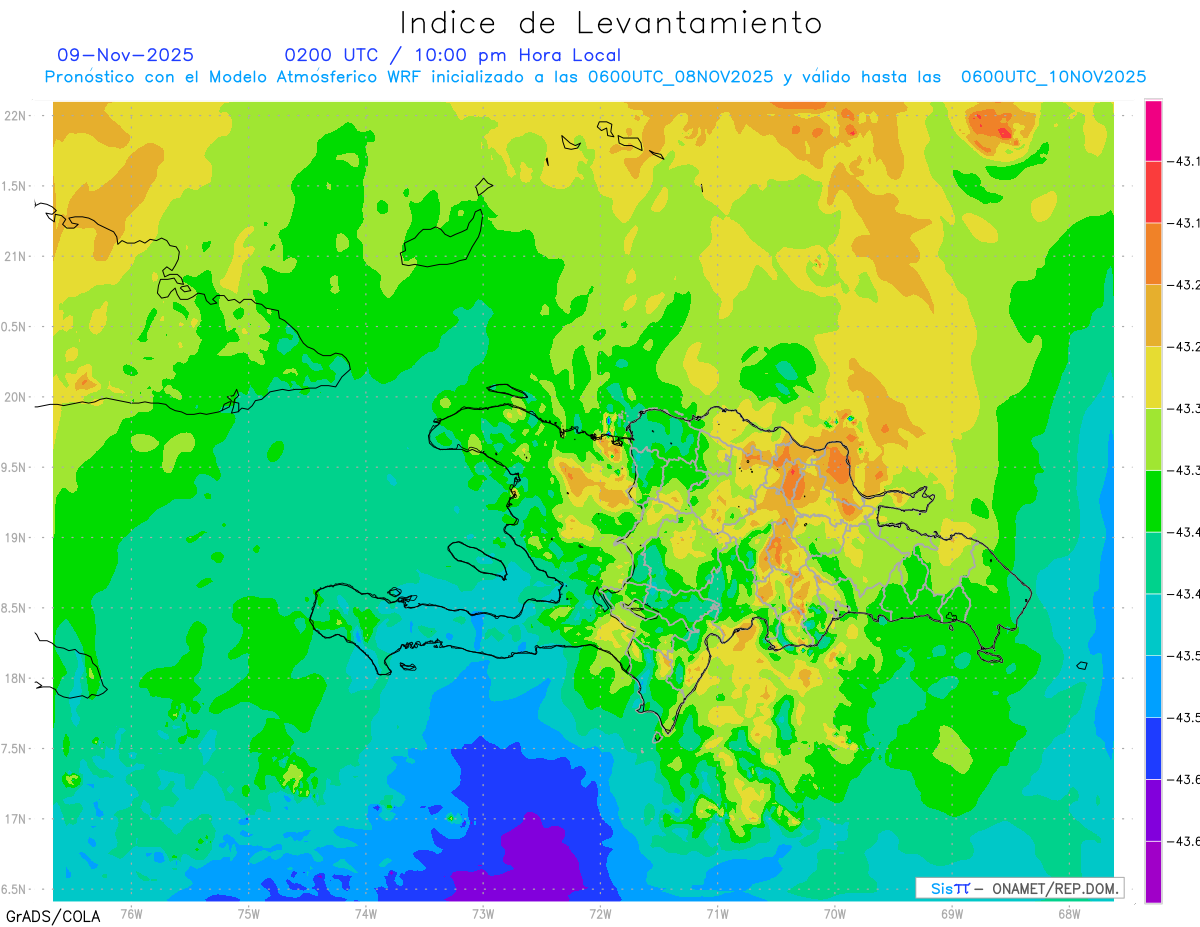The width and height of the screenshot is (1200, 927).
Task: Click the '72W' longitude label
Action: pos(600,913)
